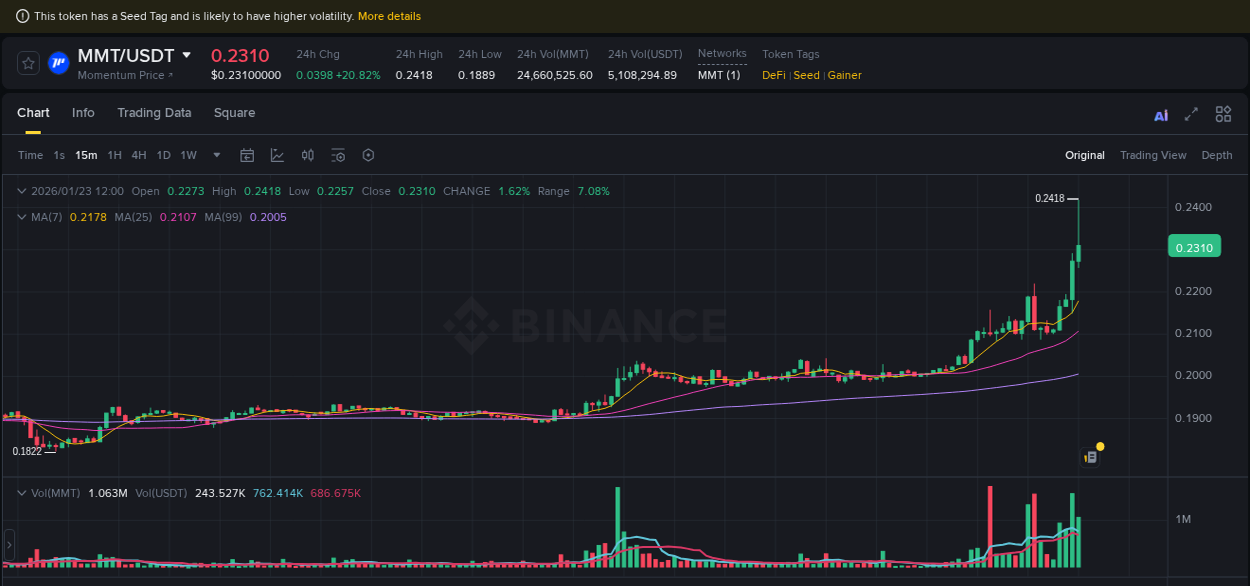This screenshot has height=586, width=1250.
Task: Switch to the Trading Data tab
Action: tap(154, 113)
